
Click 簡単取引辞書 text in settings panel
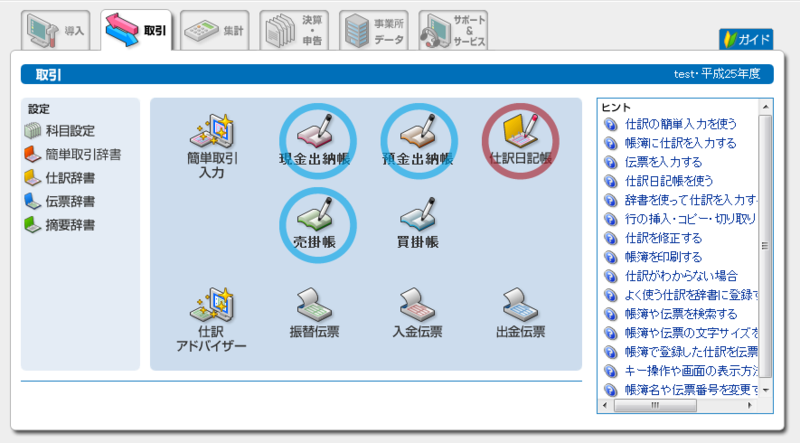pos(83,155)
